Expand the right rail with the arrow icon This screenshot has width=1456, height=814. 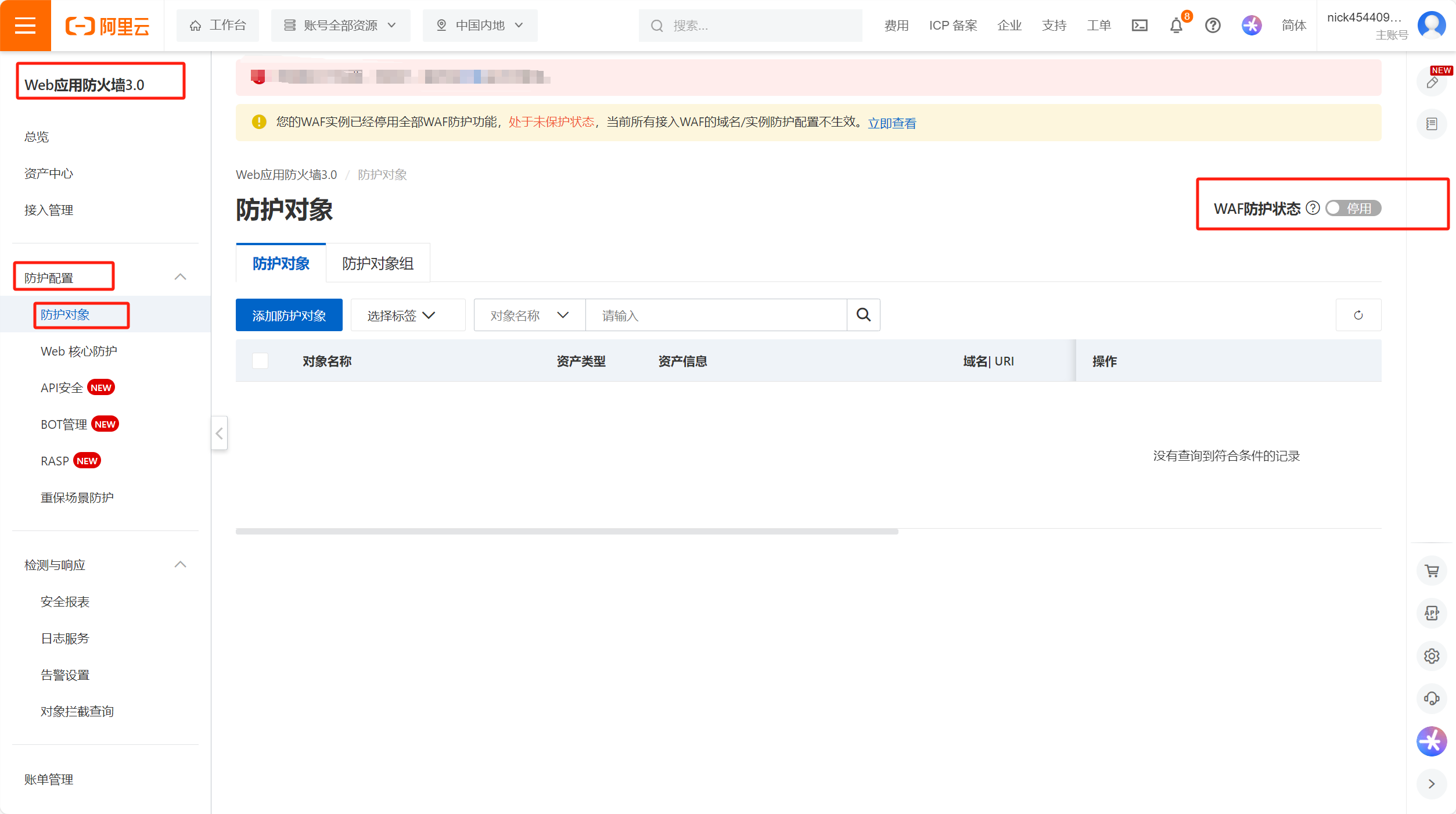pyautogui.click(x=1432, y=784)
